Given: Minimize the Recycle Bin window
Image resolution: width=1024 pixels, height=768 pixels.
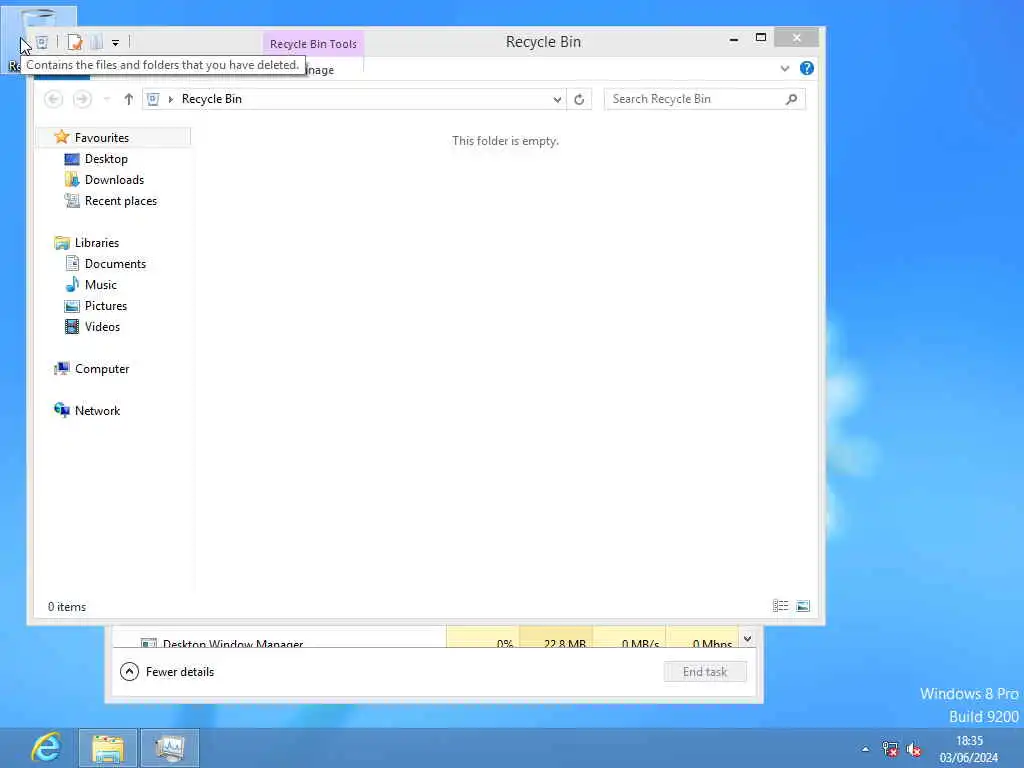Looking at the screenshot, I should (x=734, y=39).
